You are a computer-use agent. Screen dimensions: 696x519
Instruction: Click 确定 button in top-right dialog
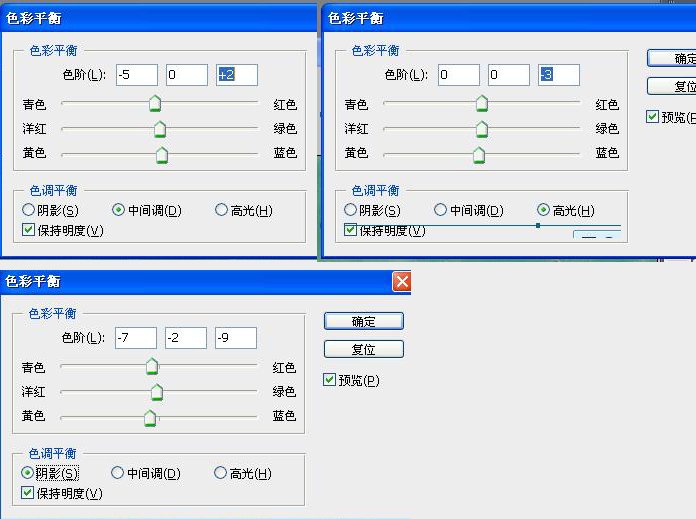(671, 58)
